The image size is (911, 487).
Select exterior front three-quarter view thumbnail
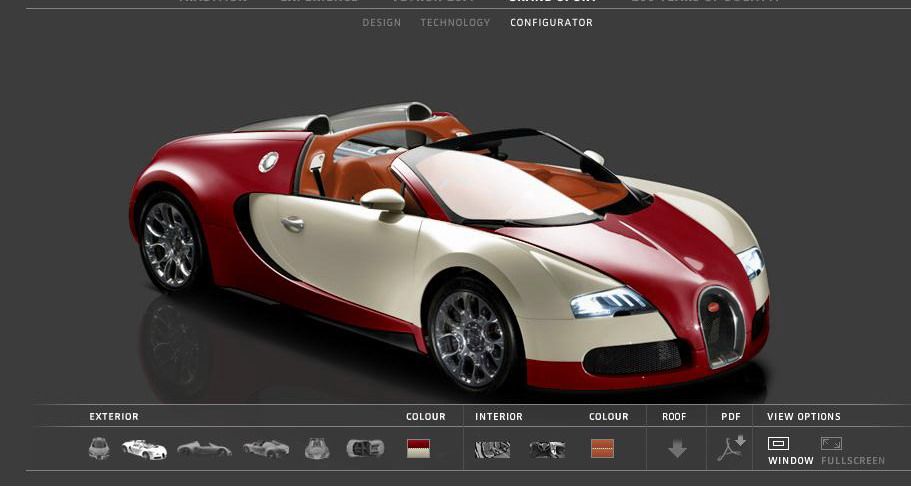coord(144,449)
